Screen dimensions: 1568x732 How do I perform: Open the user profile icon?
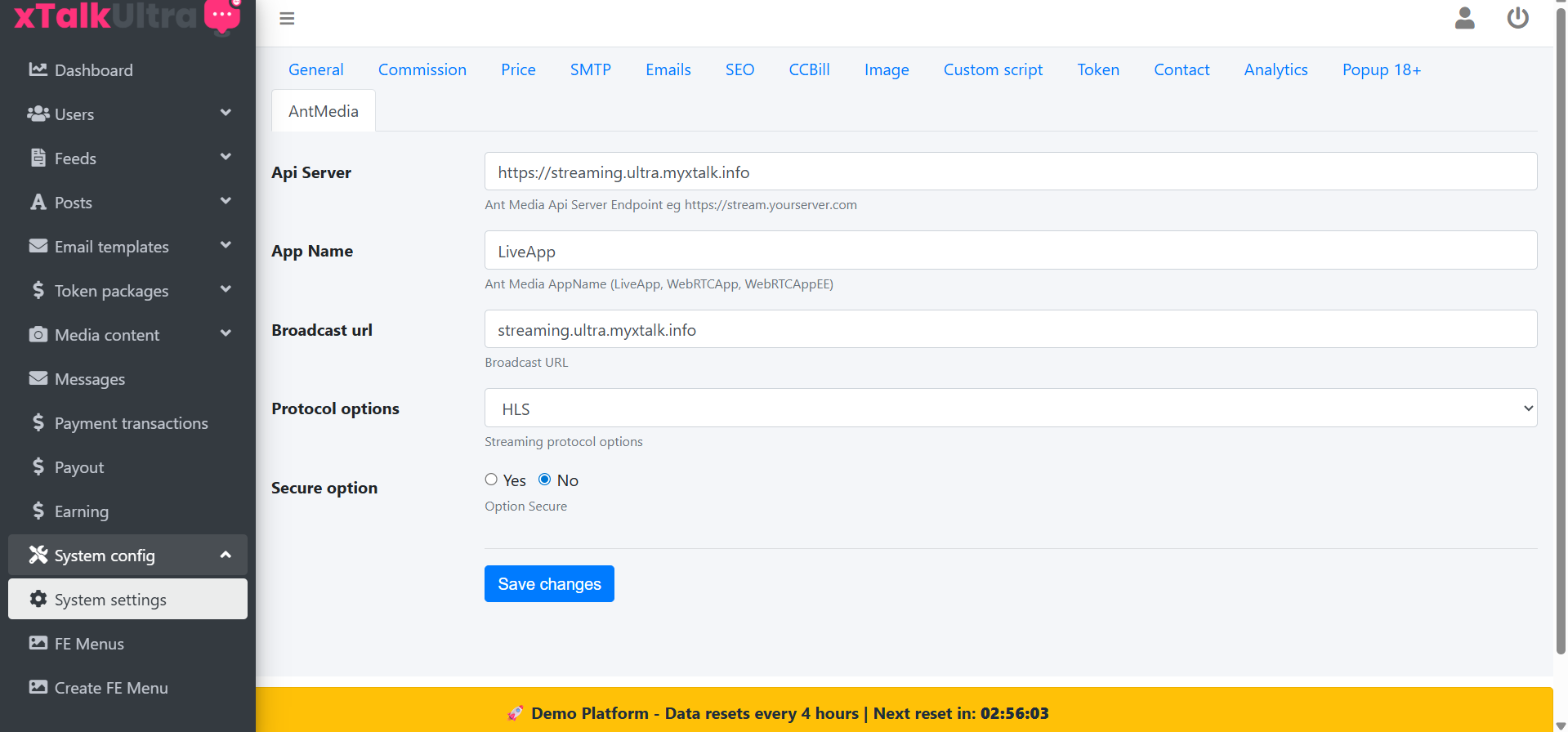1464,18
